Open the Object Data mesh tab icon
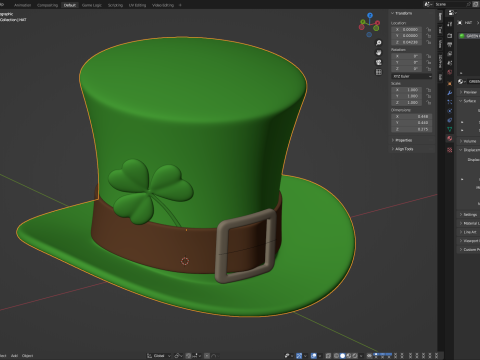Image resolution: width=480 pixels, height=360 pixels. coord(450,129)
